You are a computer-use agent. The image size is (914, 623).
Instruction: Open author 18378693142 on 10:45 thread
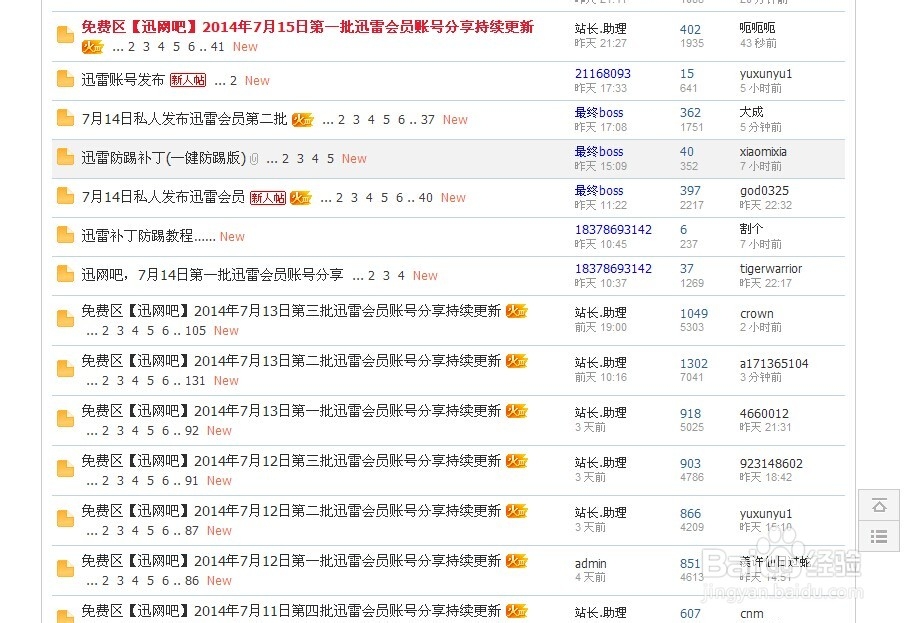point(613,230)
